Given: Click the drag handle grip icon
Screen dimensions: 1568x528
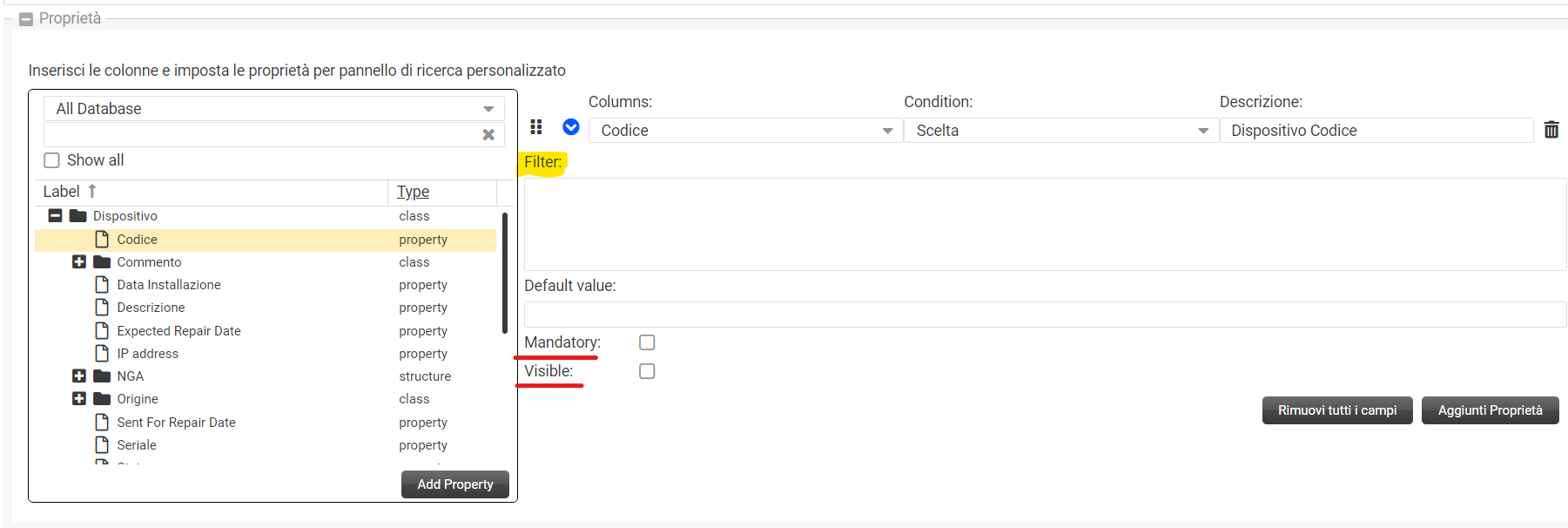Looking at the screenshot, I should coord(536,127).
